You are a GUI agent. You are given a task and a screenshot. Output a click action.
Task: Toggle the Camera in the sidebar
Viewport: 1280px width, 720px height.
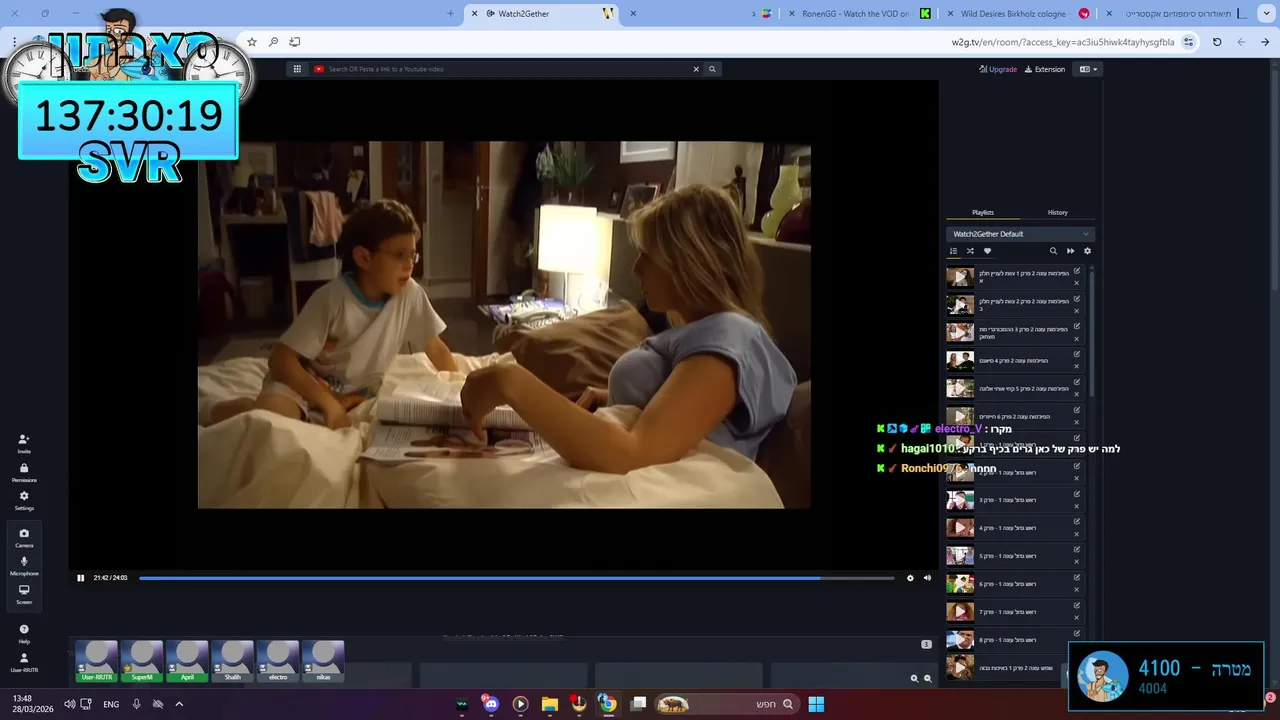[24, 538]
